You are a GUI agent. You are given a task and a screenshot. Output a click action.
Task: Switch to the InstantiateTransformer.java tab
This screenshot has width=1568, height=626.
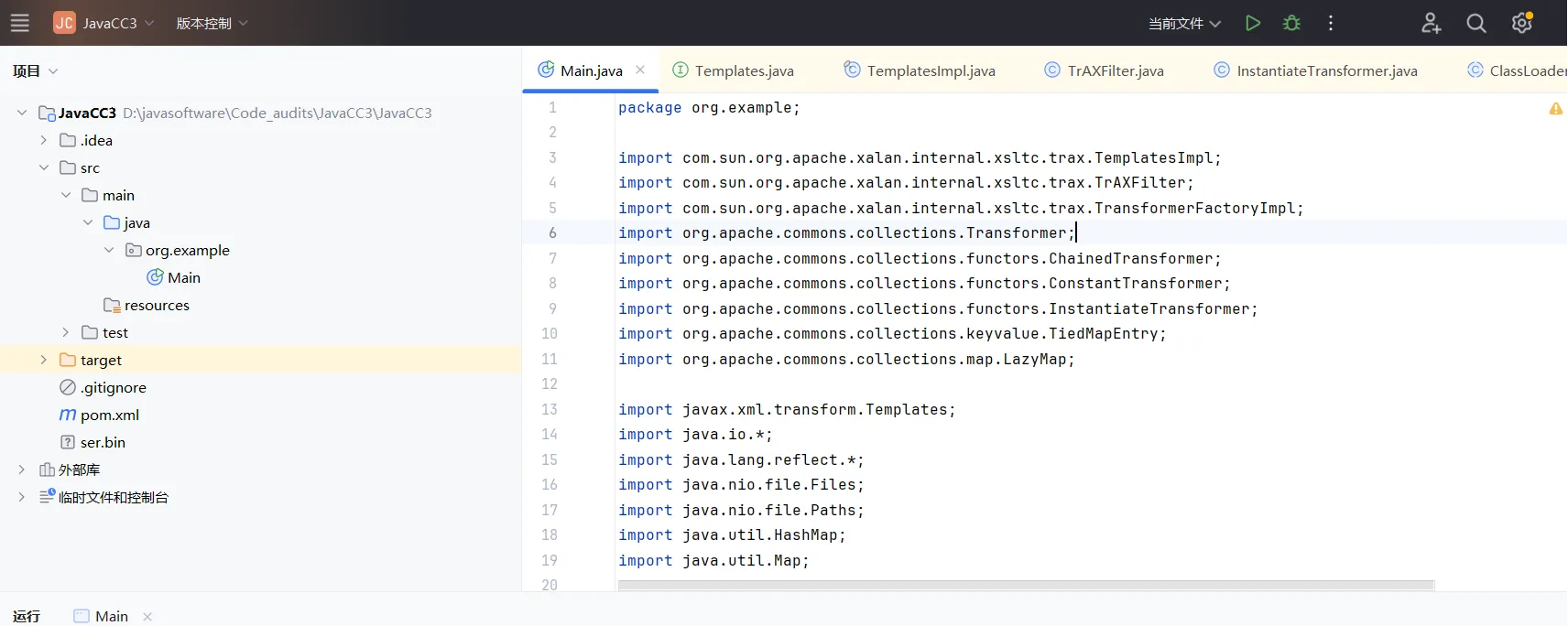[1315, 70]
